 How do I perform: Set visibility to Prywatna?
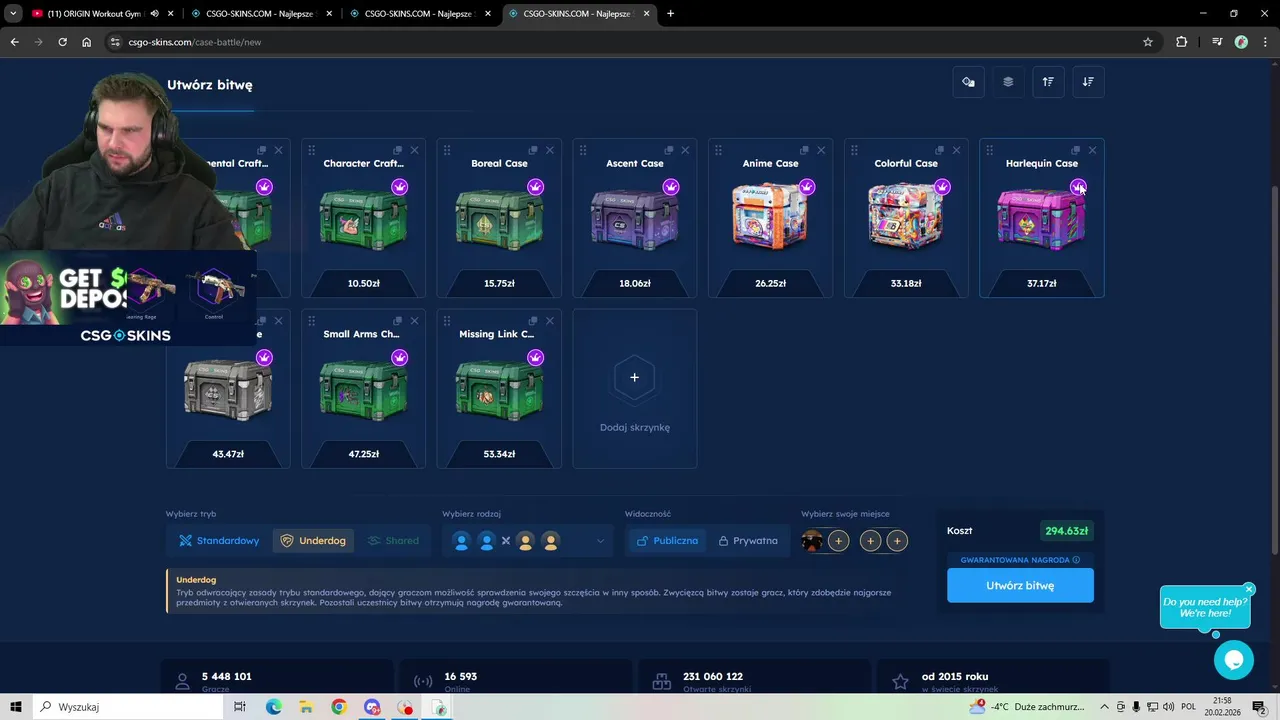[x=747, y=541]
